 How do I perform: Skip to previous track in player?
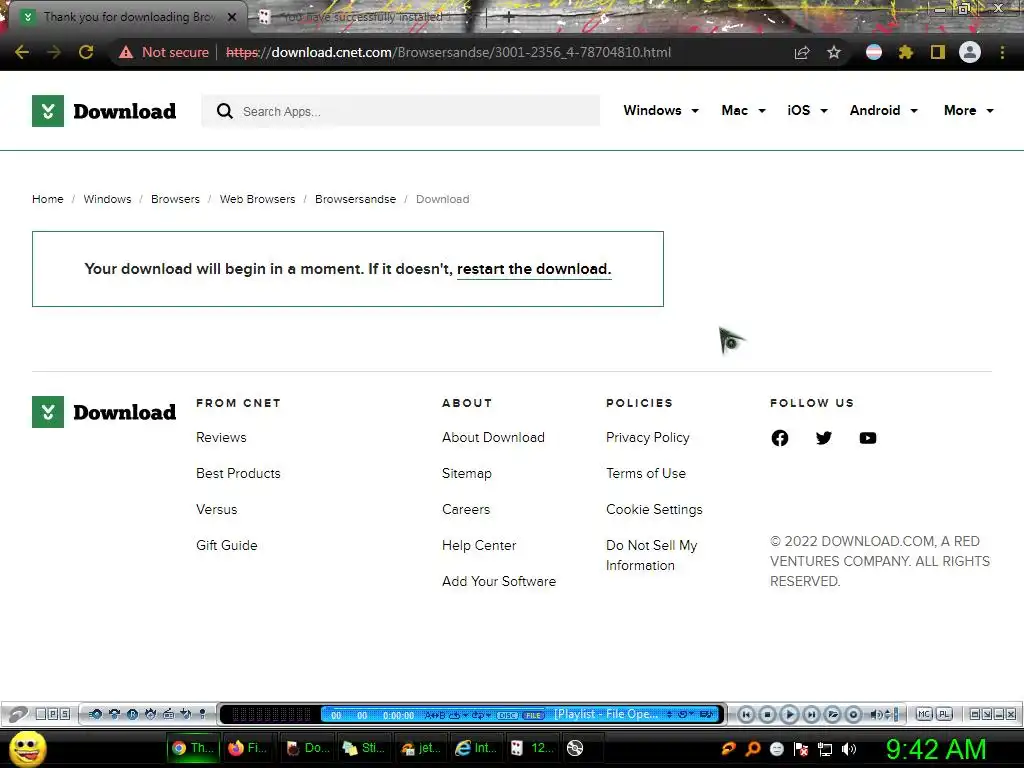point(746,714)
